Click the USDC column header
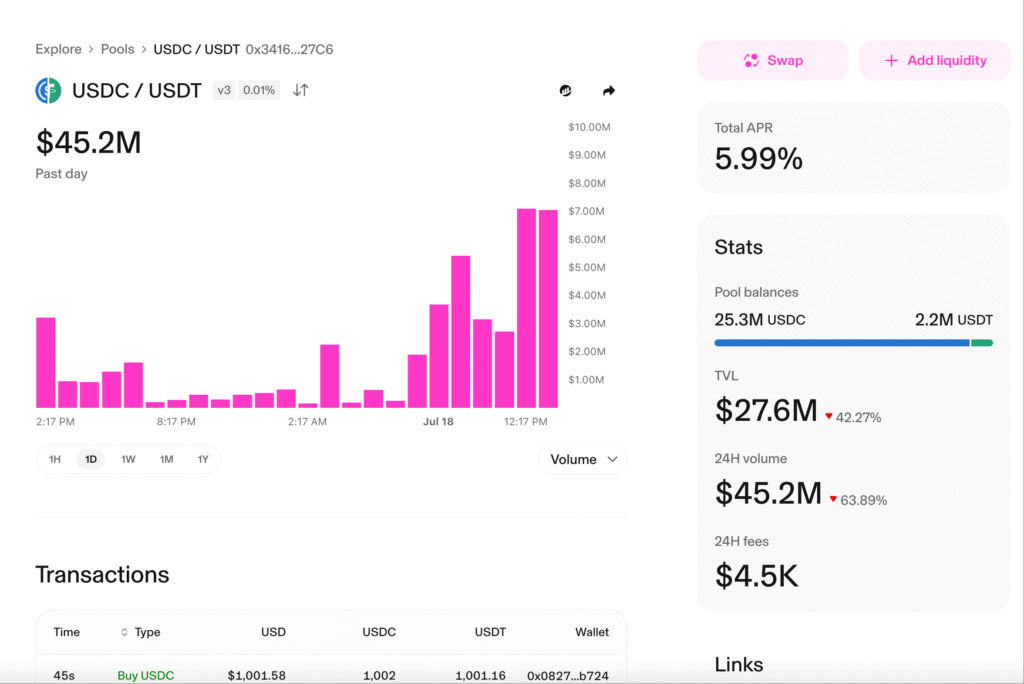Viewport: 1024px width, 684px height. 379,632
